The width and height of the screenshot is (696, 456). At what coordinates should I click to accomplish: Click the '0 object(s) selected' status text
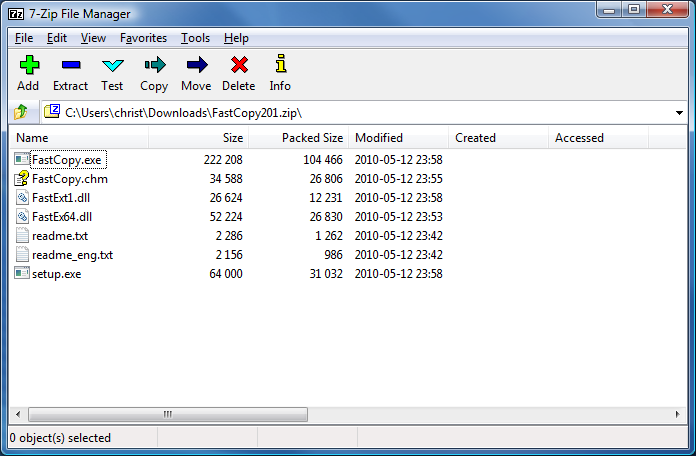pyautogui.click(x=60, y=438)
